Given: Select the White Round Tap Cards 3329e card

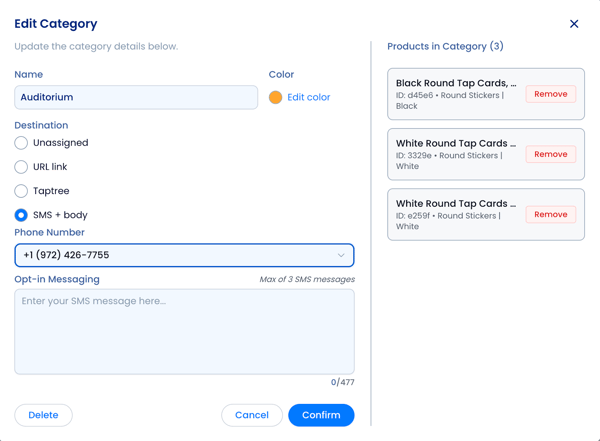Looking at the screenshot, I should [455, 154].
